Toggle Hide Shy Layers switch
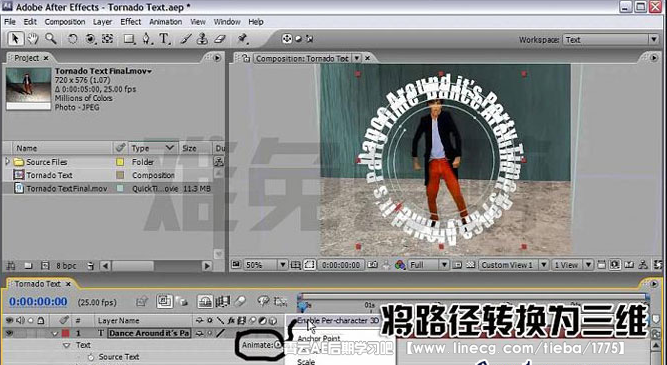 click(205, 302)
